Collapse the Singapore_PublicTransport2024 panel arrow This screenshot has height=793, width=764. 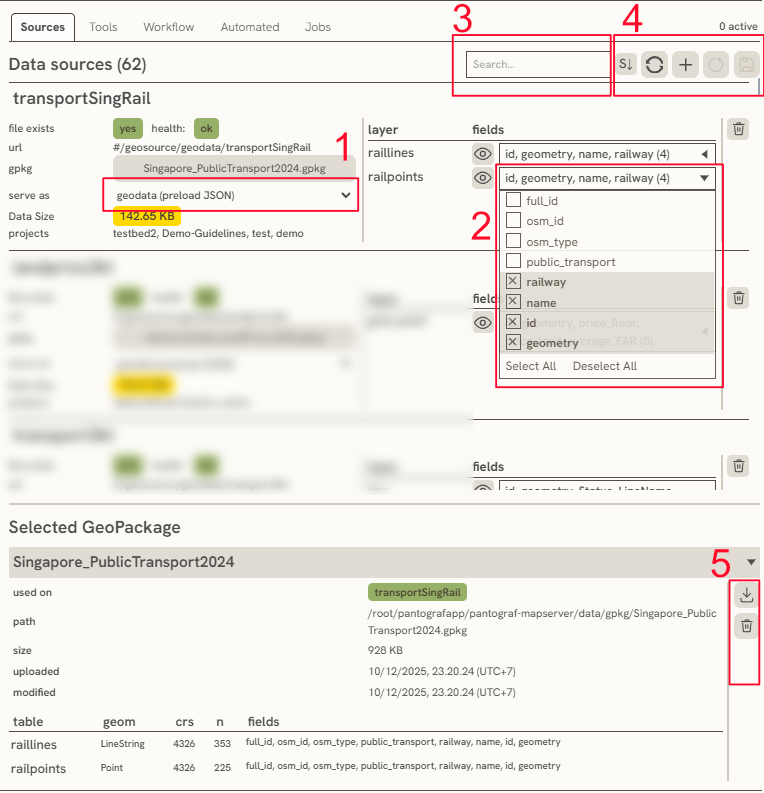point(751,562)
